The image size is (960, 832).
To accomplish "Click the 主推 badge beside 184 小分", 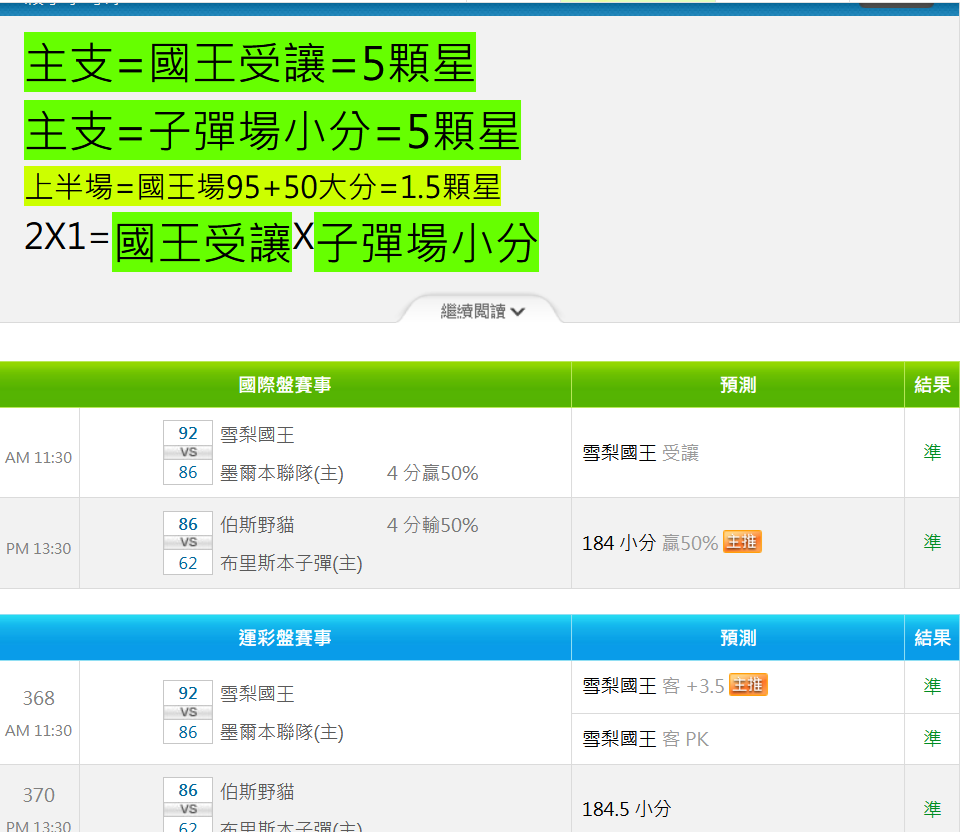I will click(x=742, y=542).
